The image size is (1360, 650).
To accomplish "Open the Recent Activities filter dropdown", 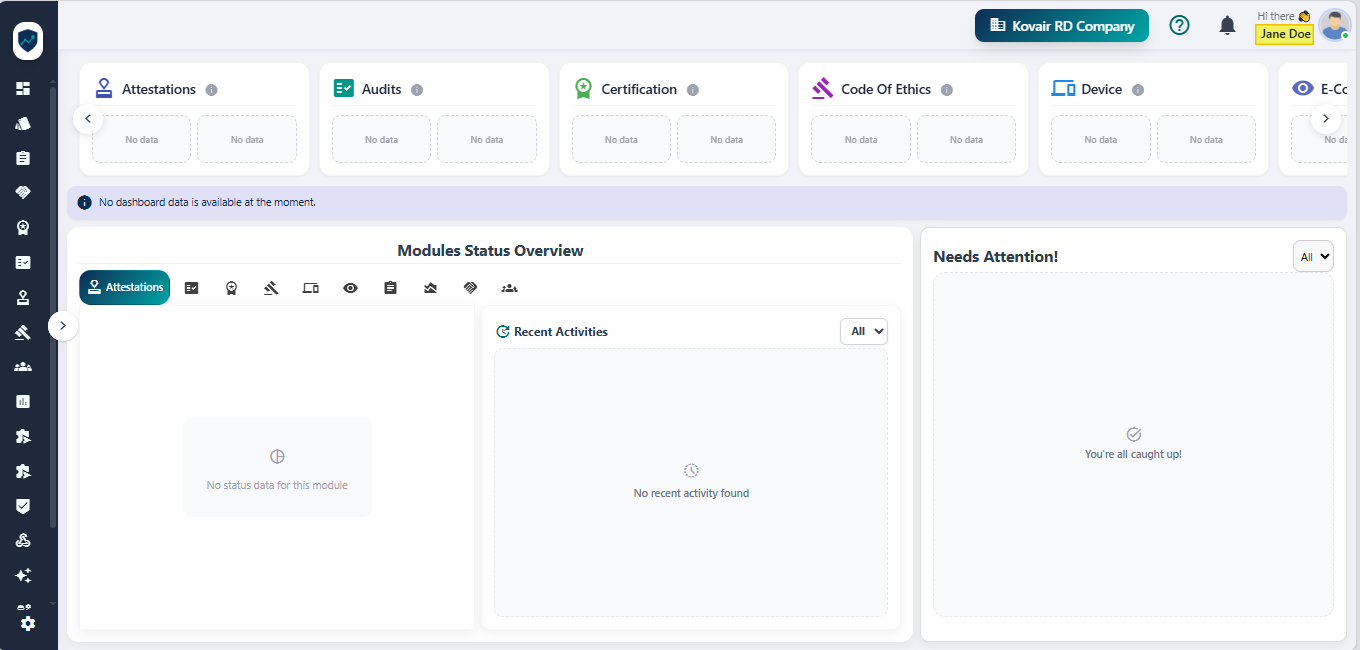I will point(863,331).
